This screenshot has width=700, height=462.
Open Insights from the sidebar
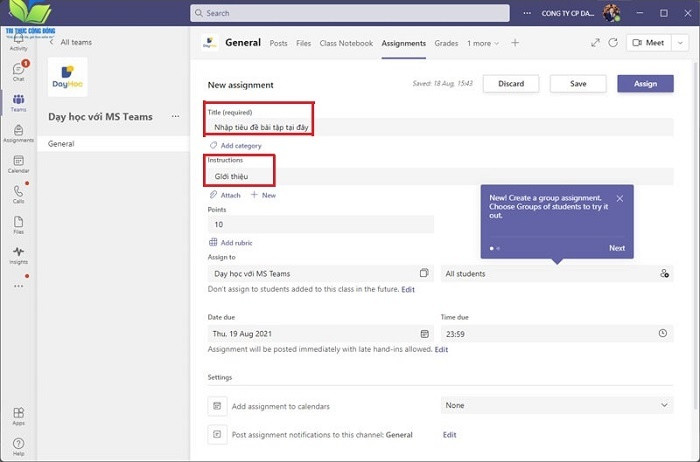[x=18, y=255]
